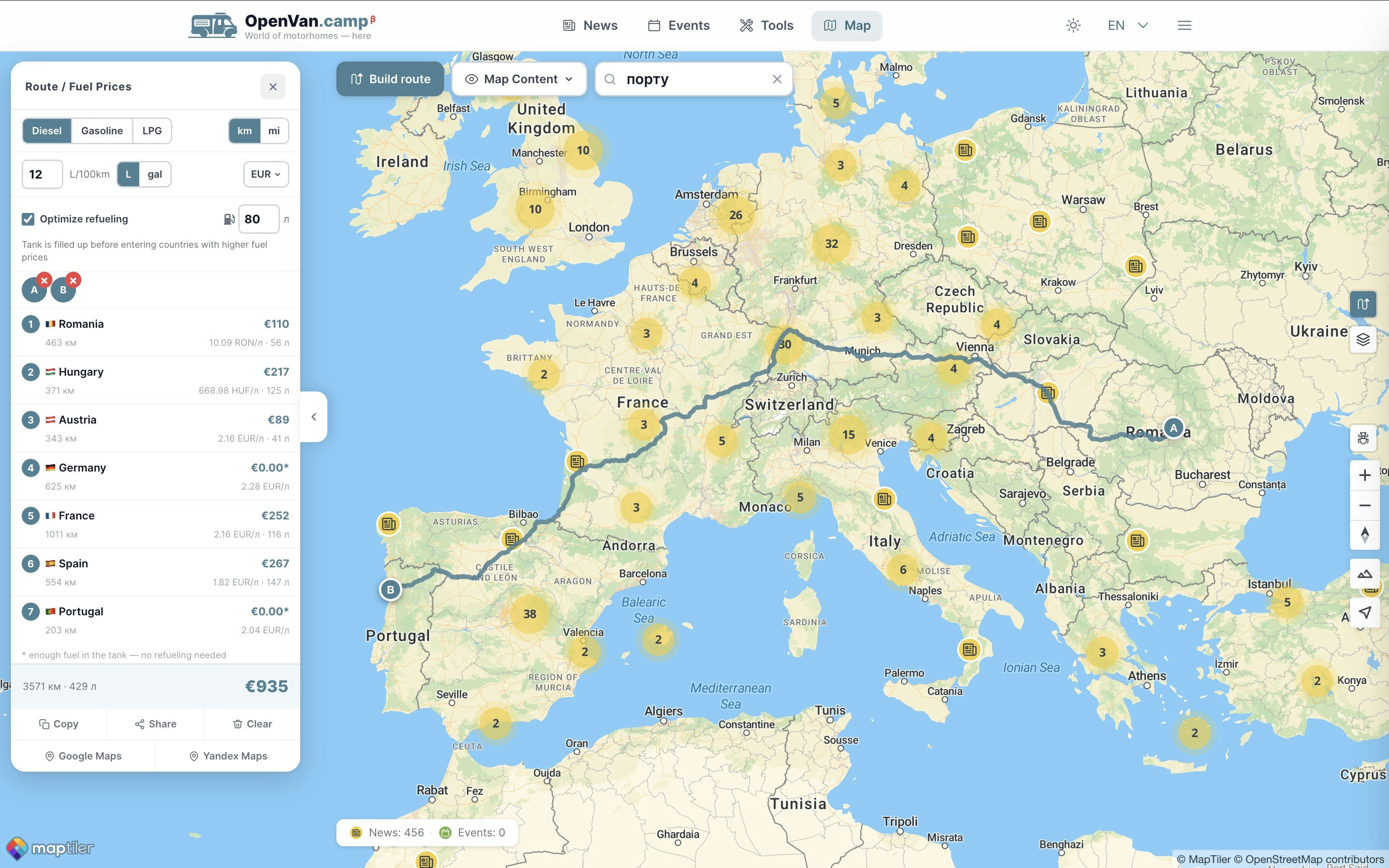
Task: Open the map layers icon
Action: [1363, 339]
